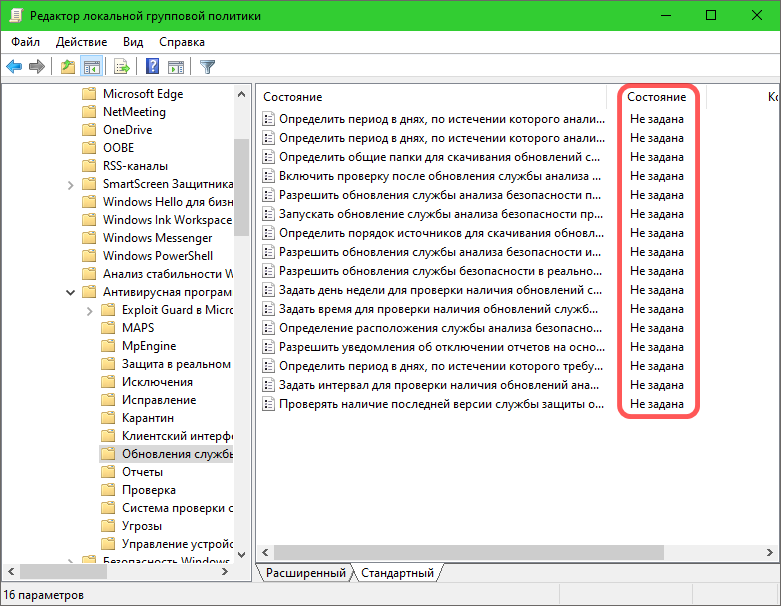
Task: Switch to the Стандартный tab
Action: click(397, 573)
